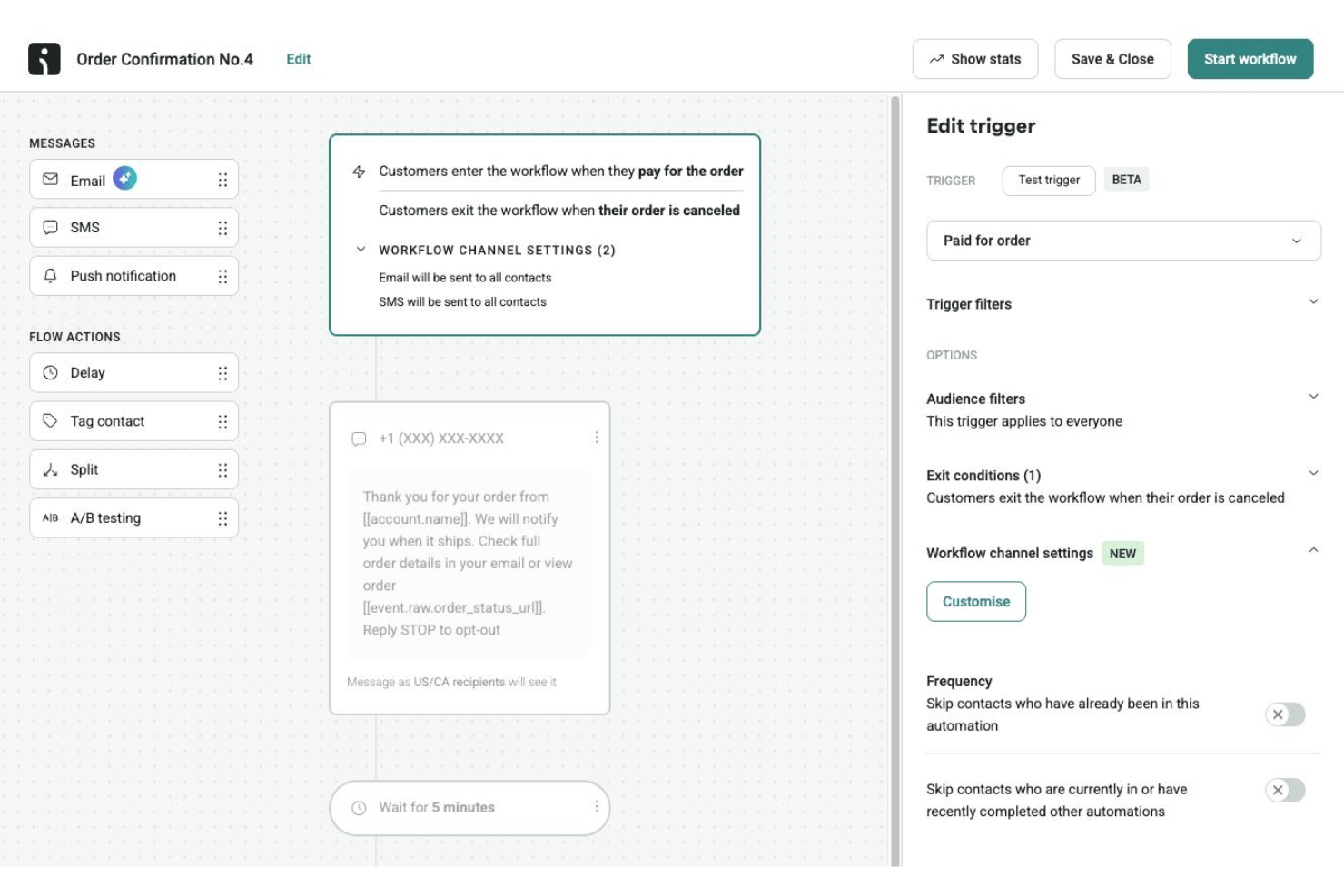This screenshot has width=1344, height=896.
Task: Click the 'SMS will be sent to all contacts' text
Action: [x=462, y=302]
